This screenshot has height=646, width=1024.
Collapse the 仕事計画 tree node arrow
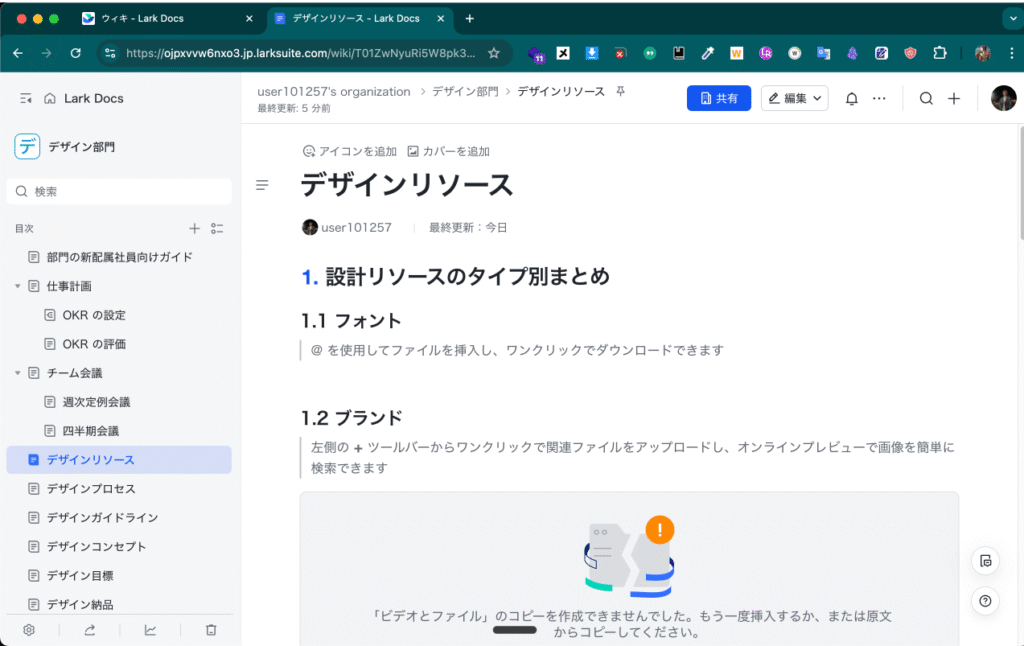pyautogui.click(x=18, y=286)
